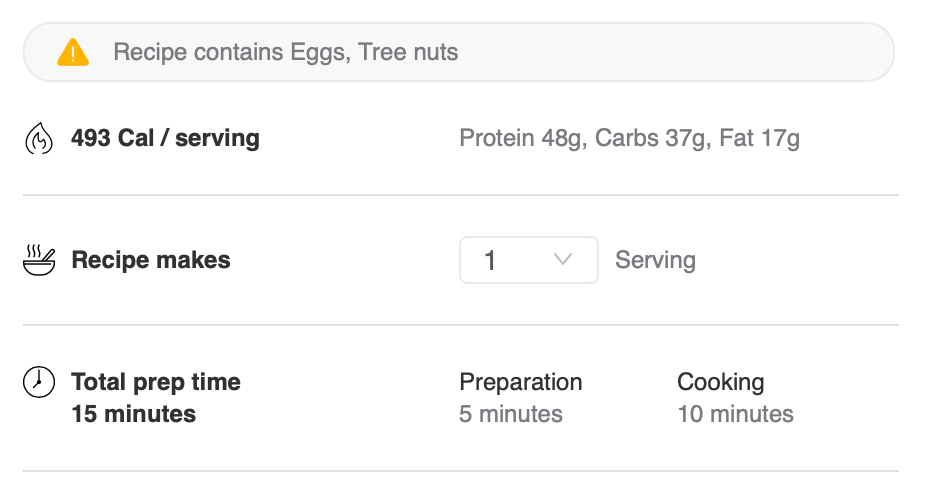Click the flame calories icon
The height and width of the screenshot is (494, 948).
click(38, 139)
